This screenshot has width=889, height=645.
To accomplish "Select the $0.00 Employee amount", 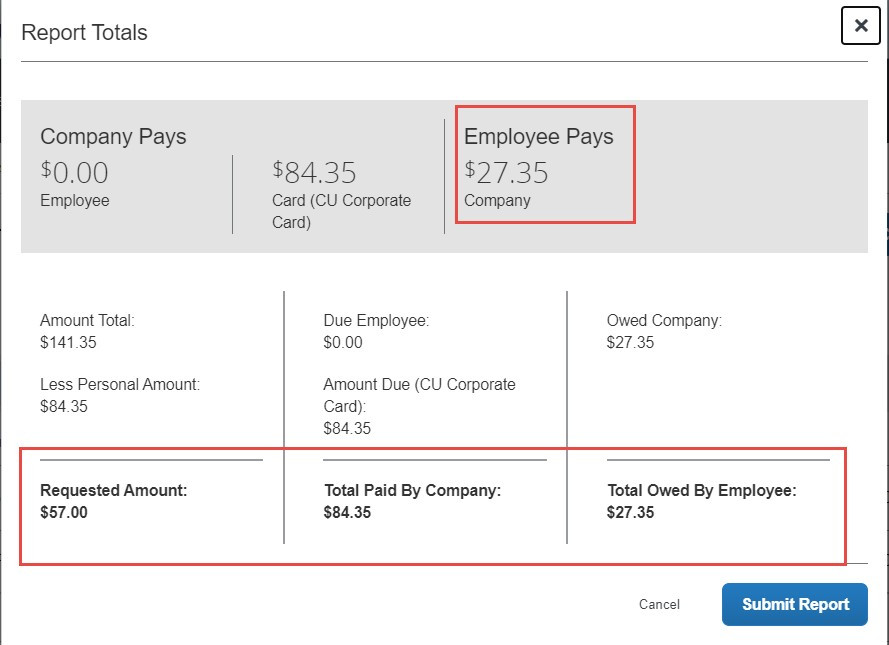I will click(x=73, y=172).
